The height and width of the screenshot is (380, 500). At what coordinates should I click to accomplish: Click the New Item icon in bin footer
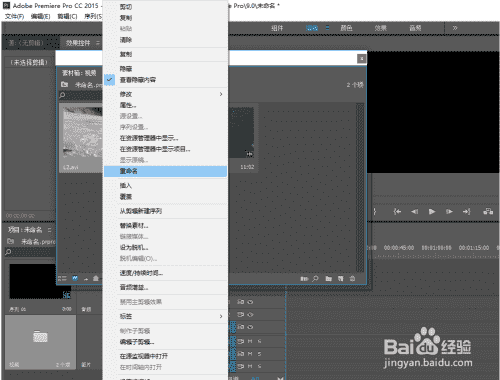click(x=340, y=278)
